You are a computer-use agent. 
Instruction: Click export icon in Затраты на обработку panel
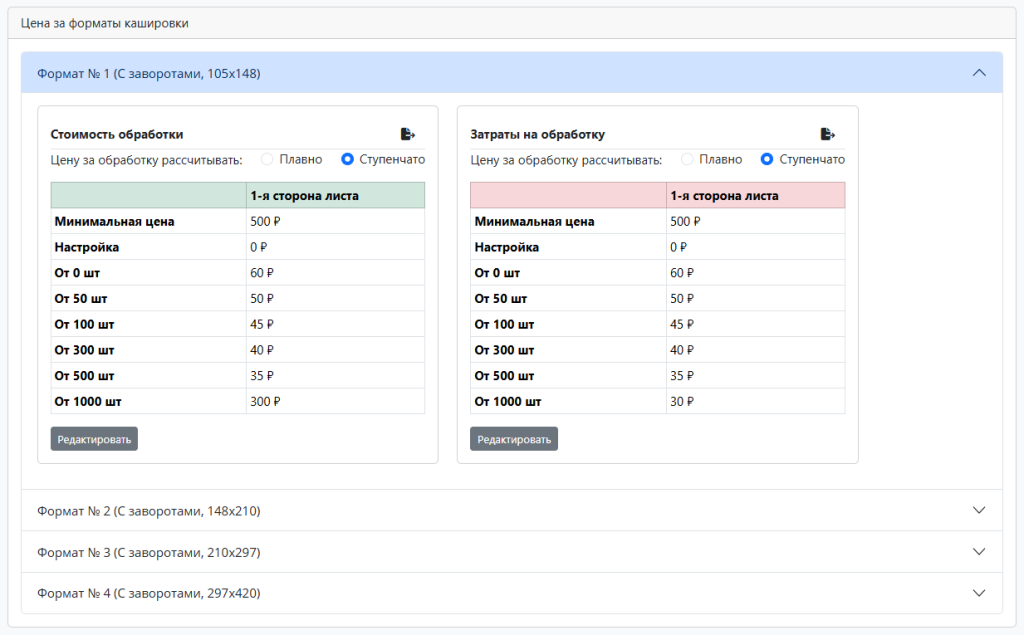click(827, 134)
